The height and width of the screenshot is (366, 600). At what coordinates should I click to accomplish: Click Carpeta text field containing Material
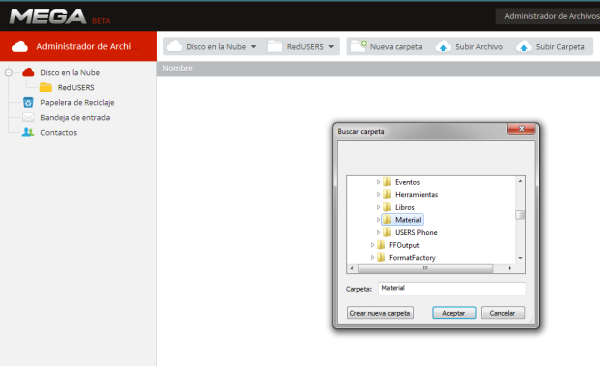452,288
